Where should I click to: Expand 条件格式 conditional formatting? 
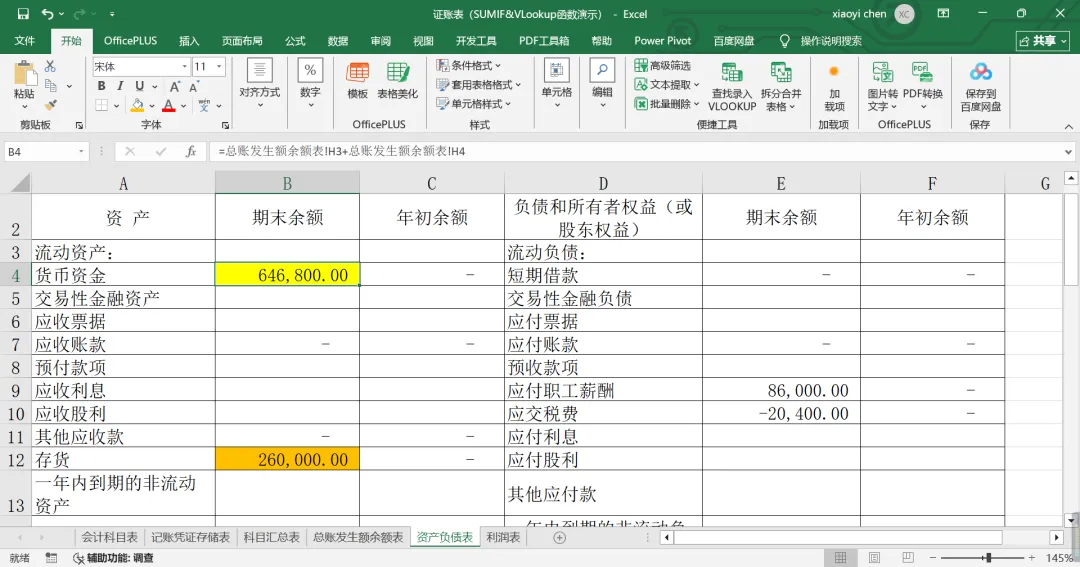coord(468,65)
